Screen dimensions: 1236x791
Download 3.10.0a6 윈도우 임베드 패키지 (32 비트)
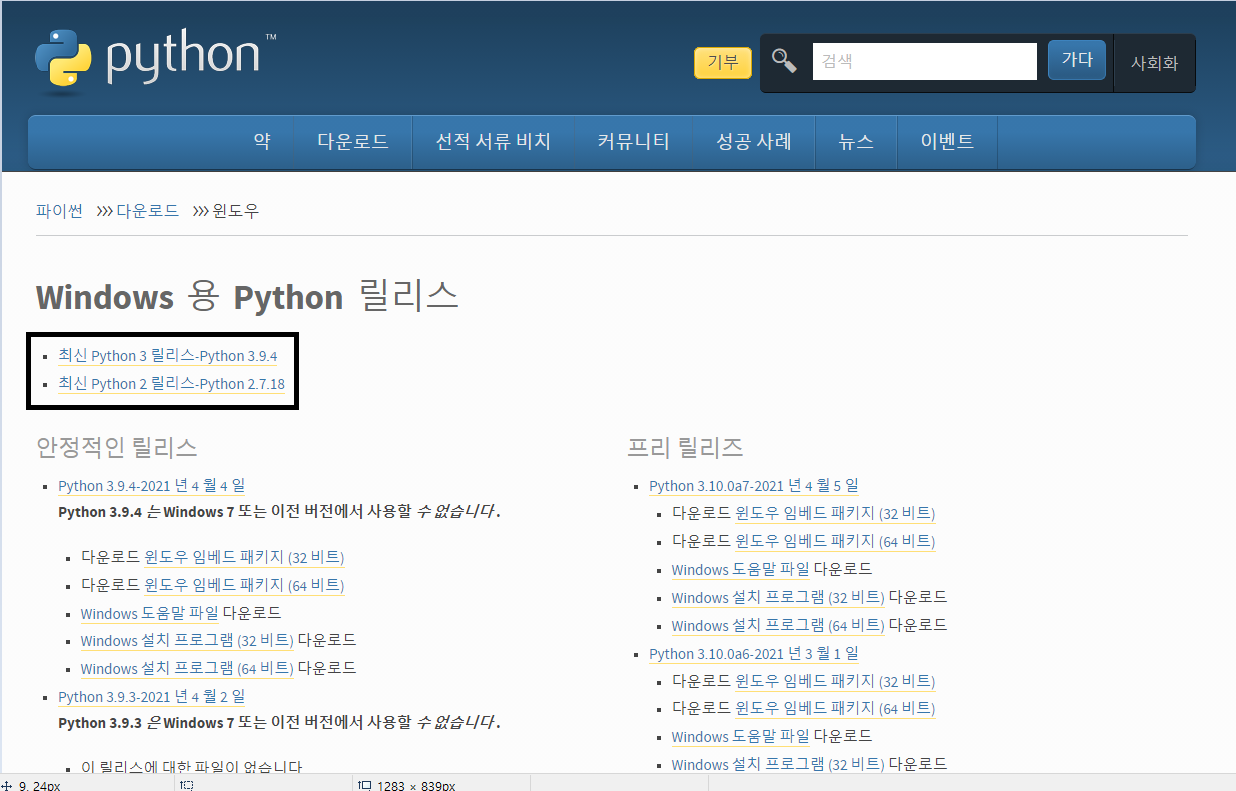pos(835,681)
